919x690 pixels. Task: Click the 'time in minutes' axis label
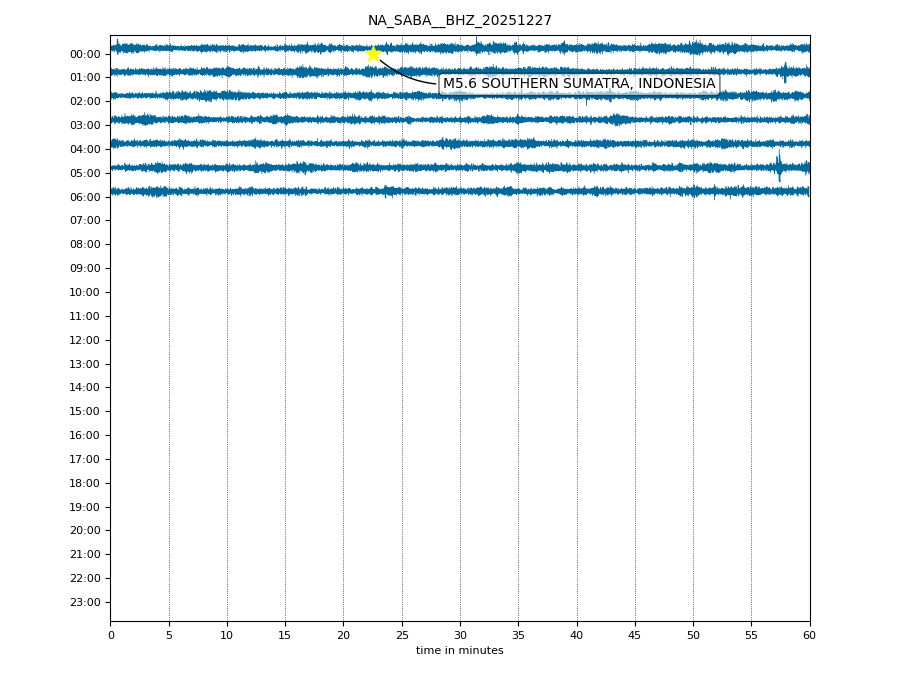click(x=459, y=651)
